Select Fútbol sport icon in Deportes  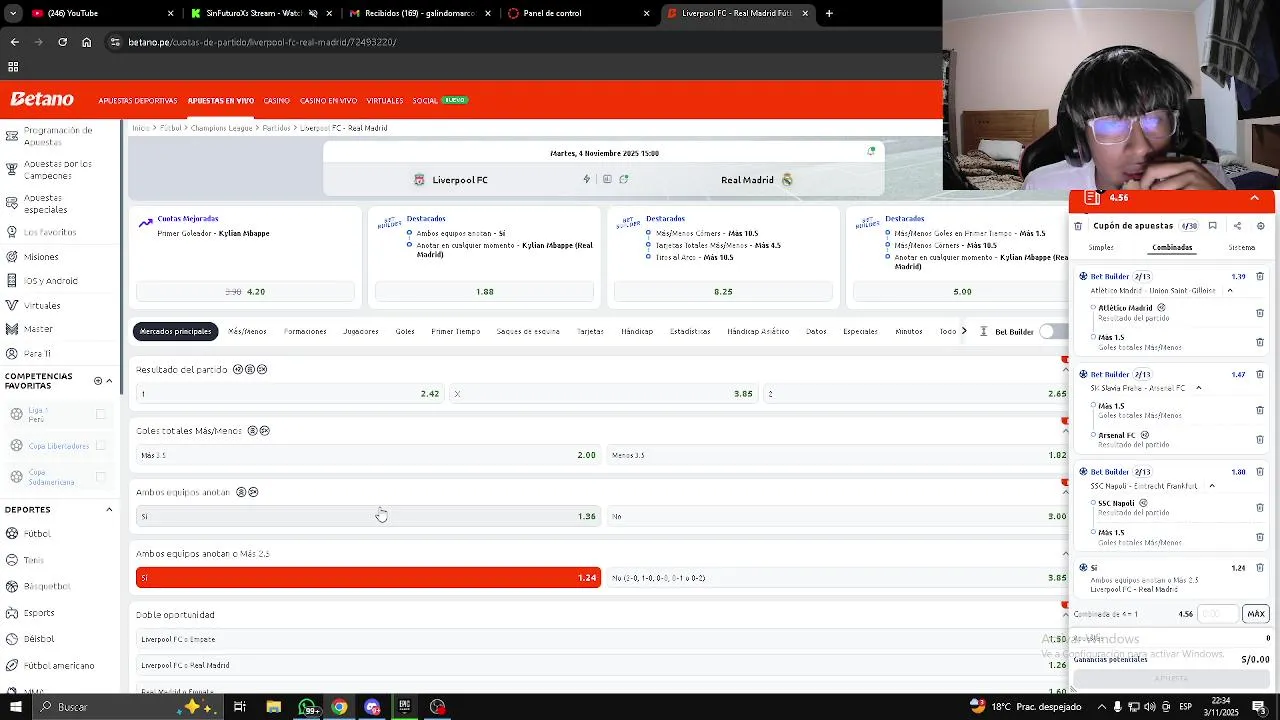point(12,534)
